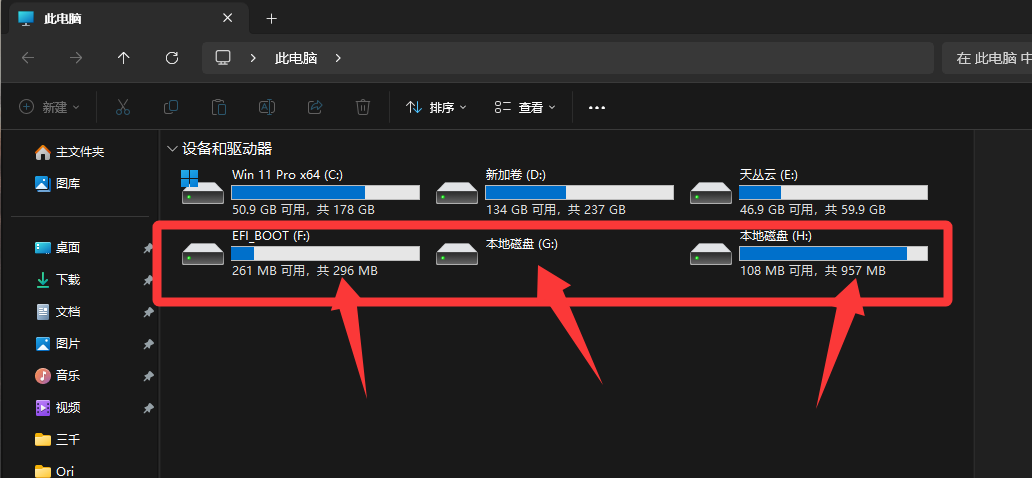Click the Cut scissors icon
The width and height of the screenshot is (1032, 478).
point(123,107)
